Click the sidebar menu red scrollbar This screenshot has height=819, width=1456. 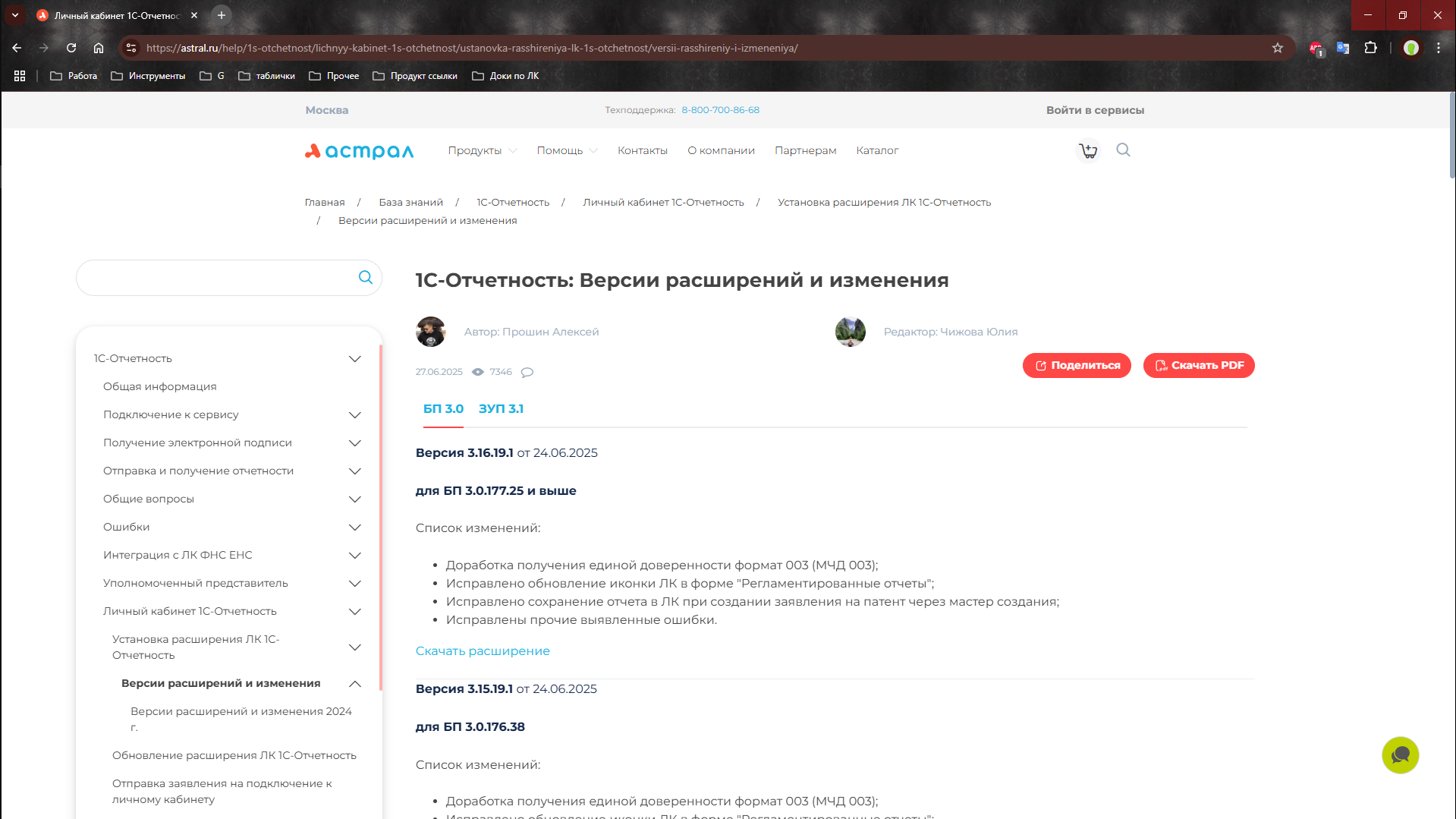(380, 516)
